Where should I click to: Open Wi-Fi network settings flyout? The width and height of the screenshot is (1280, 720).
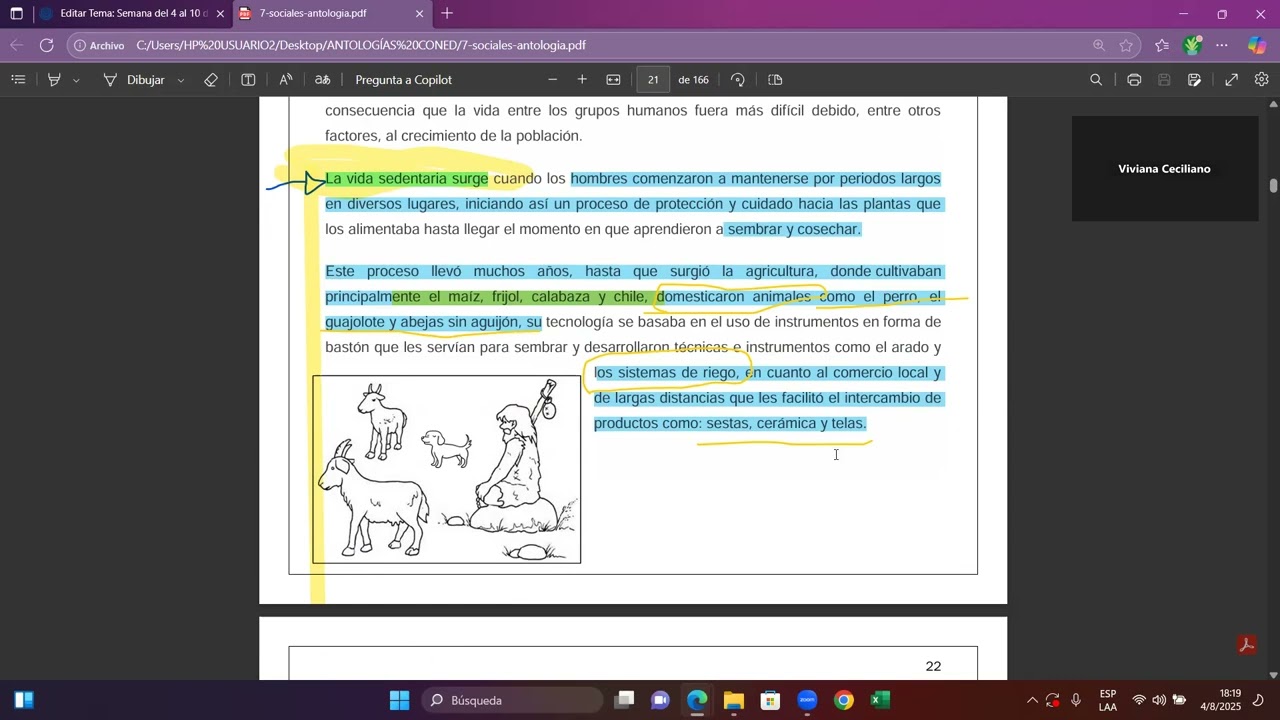[x=1138, y=700]
